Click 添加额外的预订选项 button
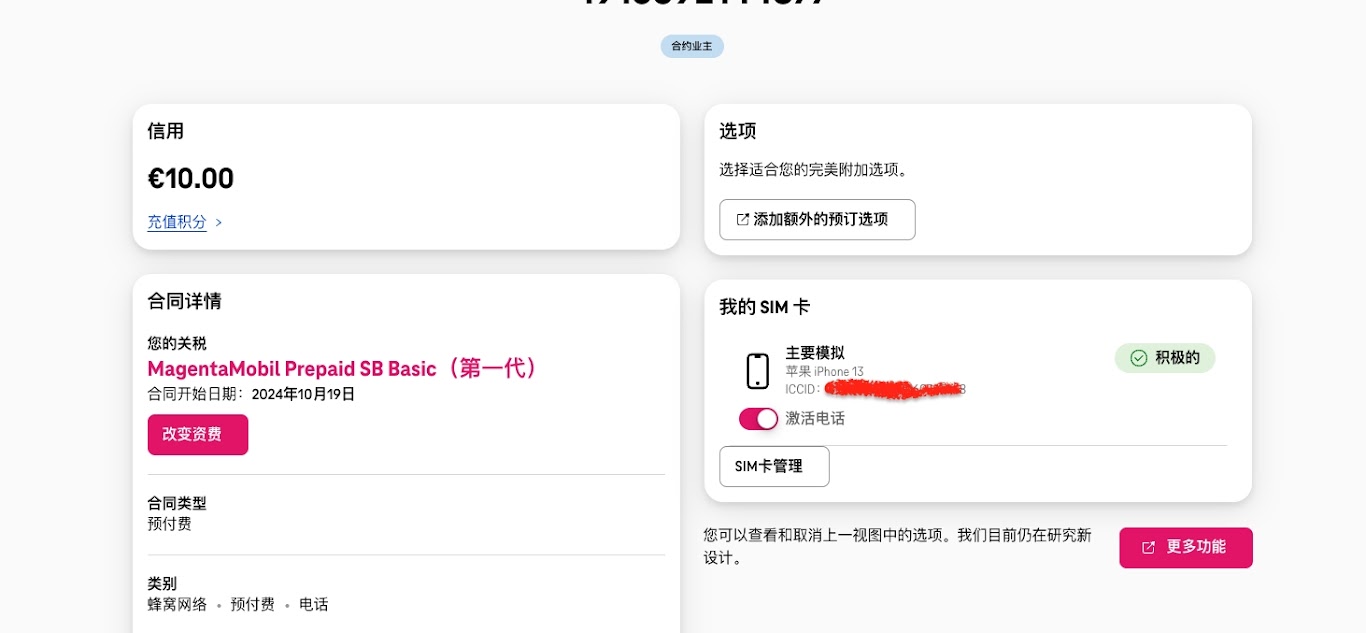This screenshot has width=1366, height=633. pos(817,219)
